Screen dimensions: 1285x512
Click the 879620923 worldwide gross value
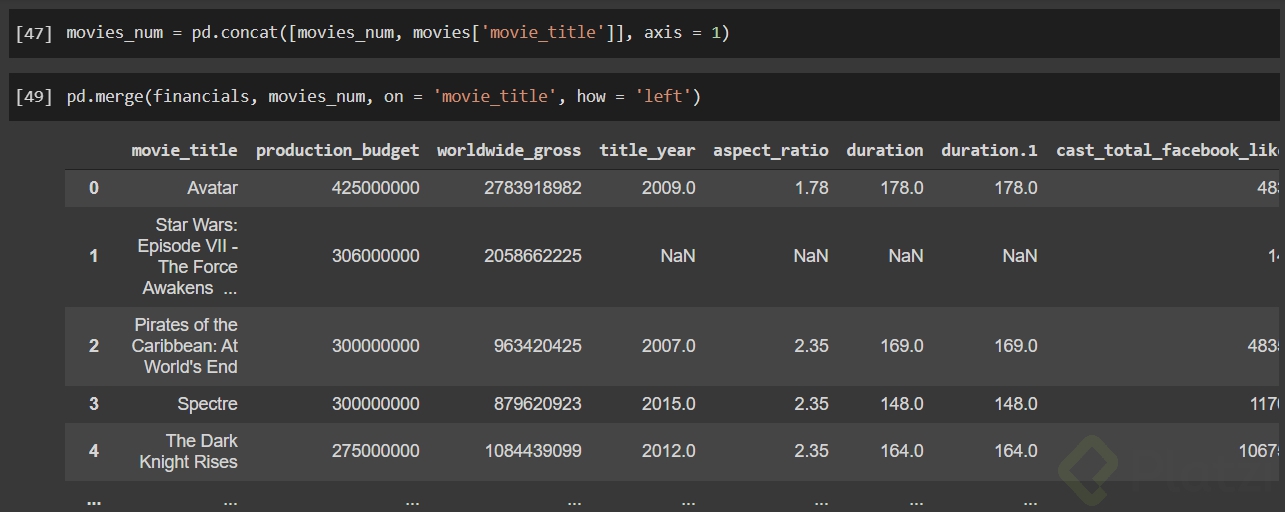pyautogui.click(x=538, y=404)
